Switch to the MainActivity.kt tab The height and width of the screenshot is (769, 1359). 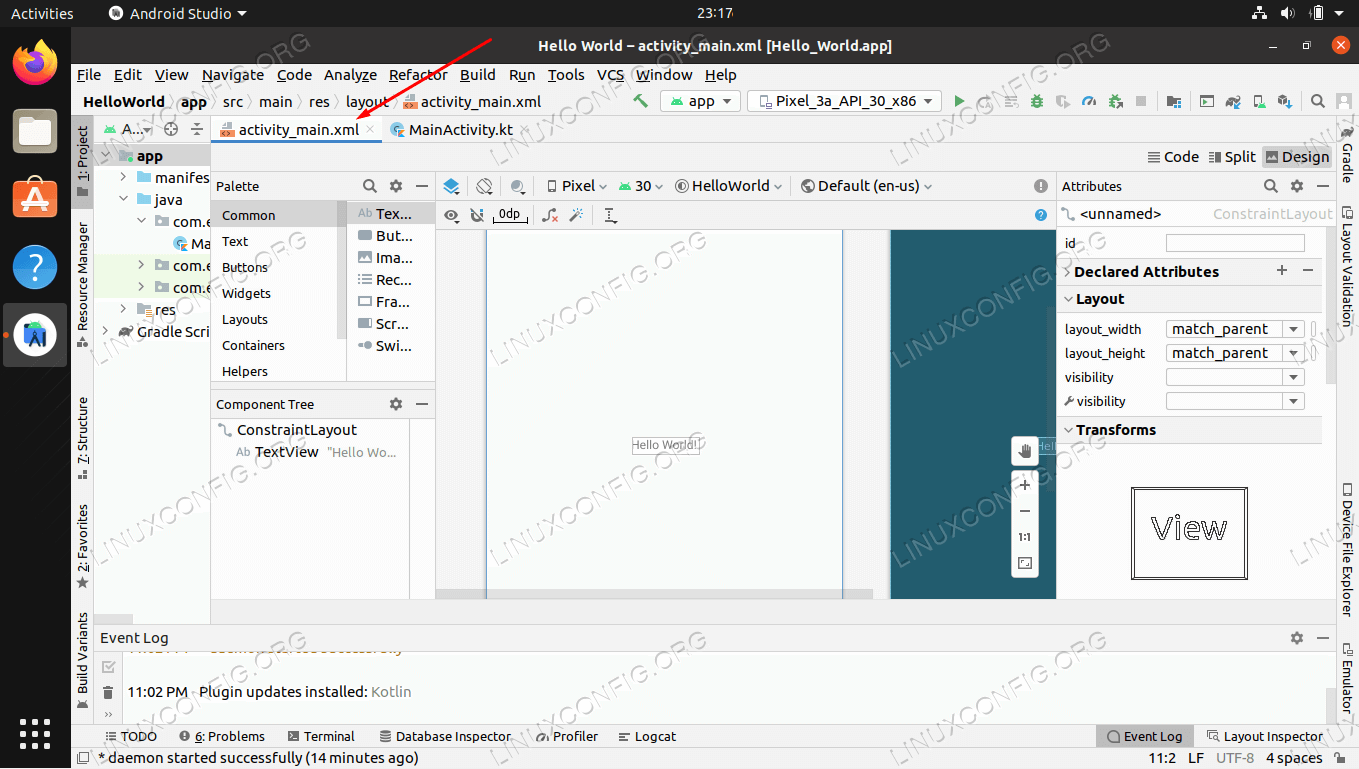click(452, 130)
